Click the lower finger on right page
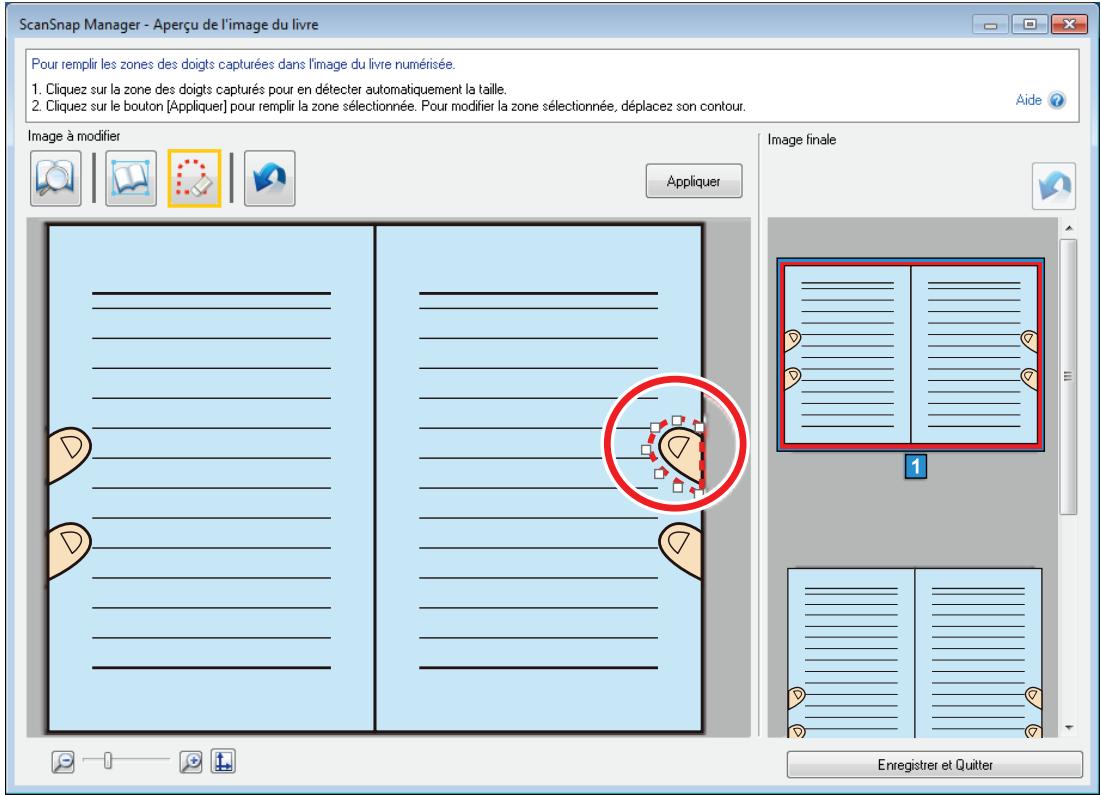Image resolution: width=1101 pixels, height=795 pixels. [x=680, y=551]
